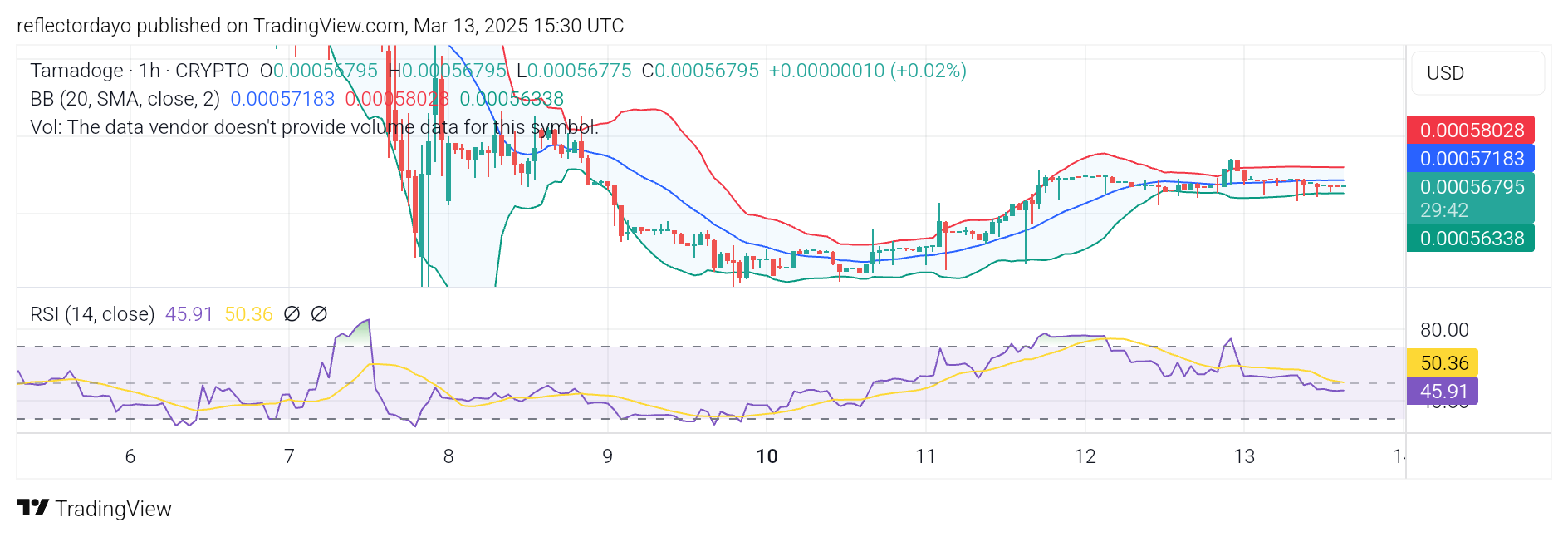Viewport: 1568px width, 537px height.
Task: Click the BB (20, SMA, close, 2) indicator label
Action: coord(125,99)
